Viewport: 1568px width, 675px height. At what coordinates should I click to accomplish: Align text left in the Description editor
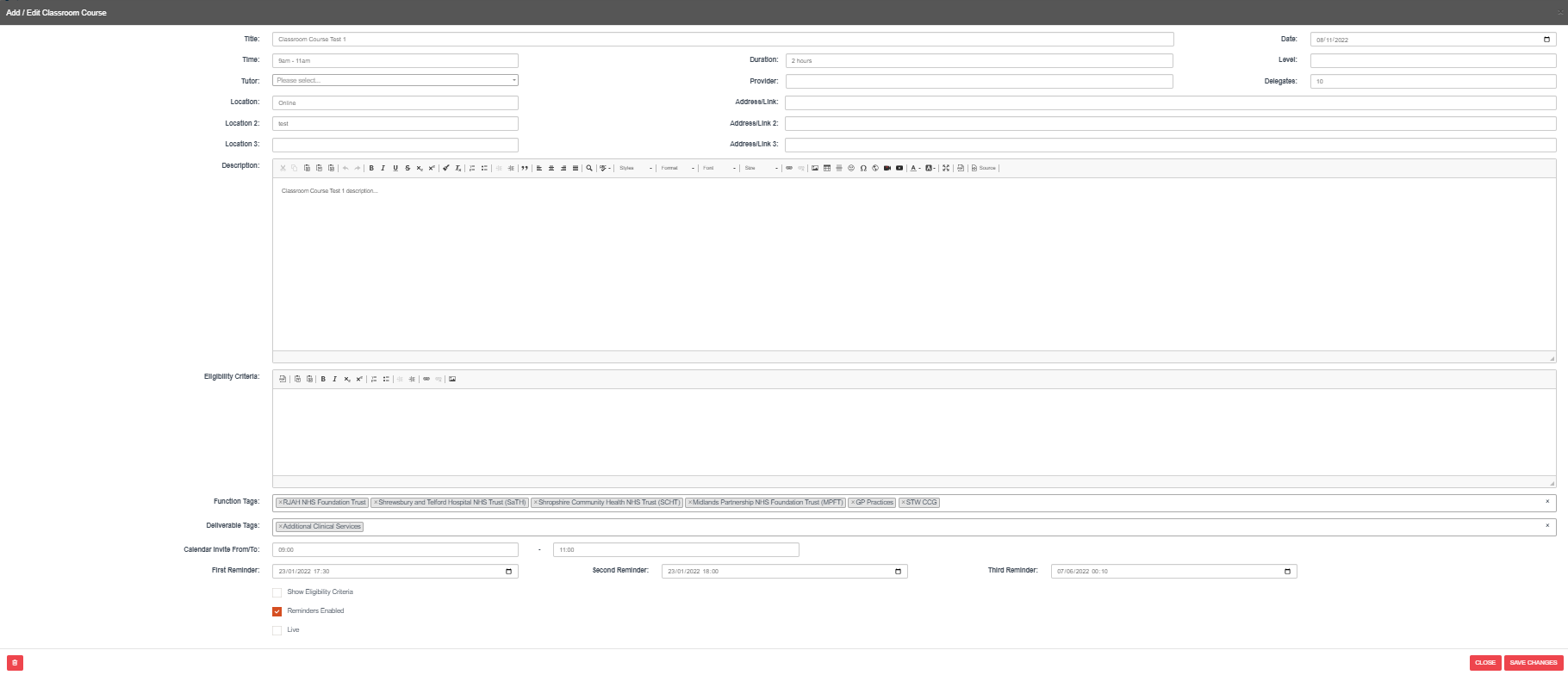coord(539,169)
